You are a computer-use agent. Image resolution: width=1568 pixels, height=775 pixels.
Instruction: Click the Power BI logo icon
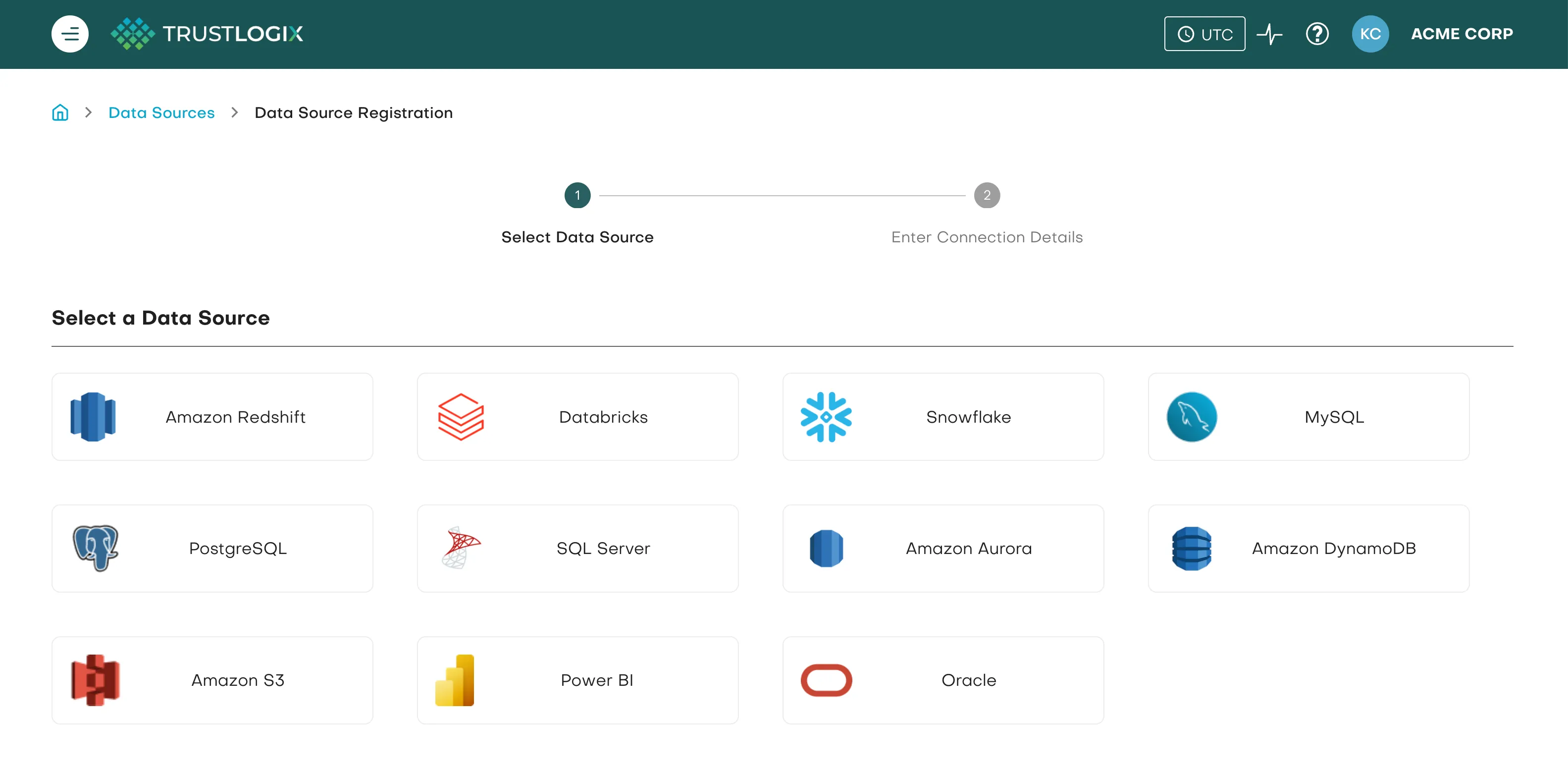click(x=455, y=680)
